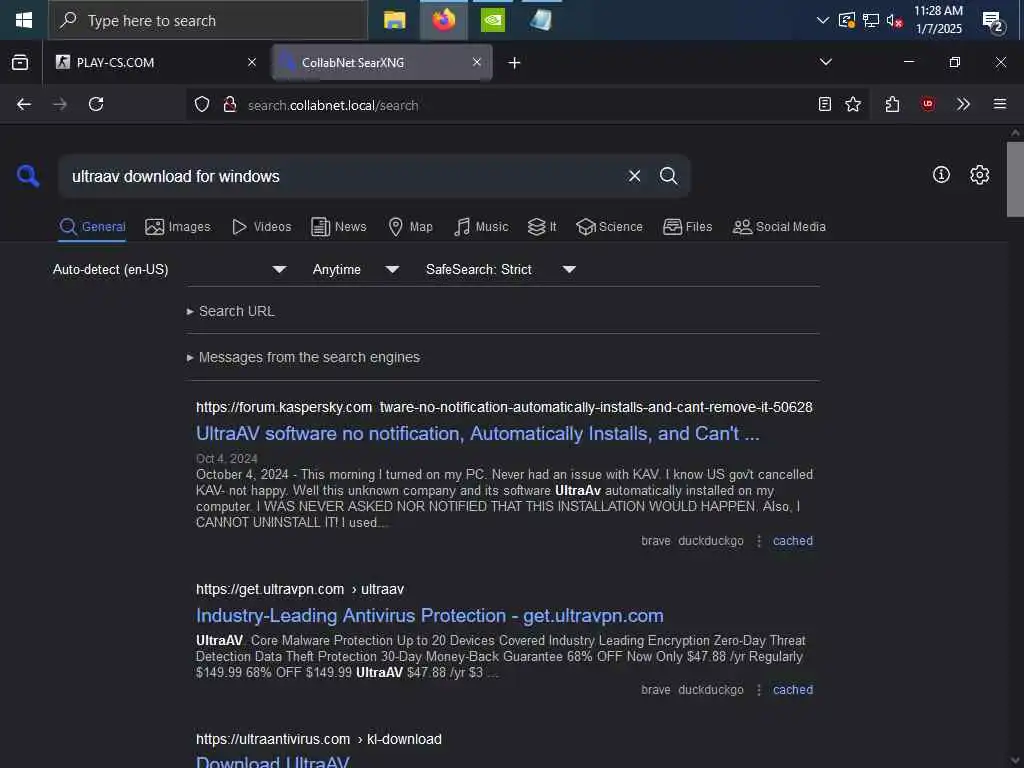This screenshot has height=768, width=1024.
Task: Open the Firefox application menu
Action: pos(1000,104)
